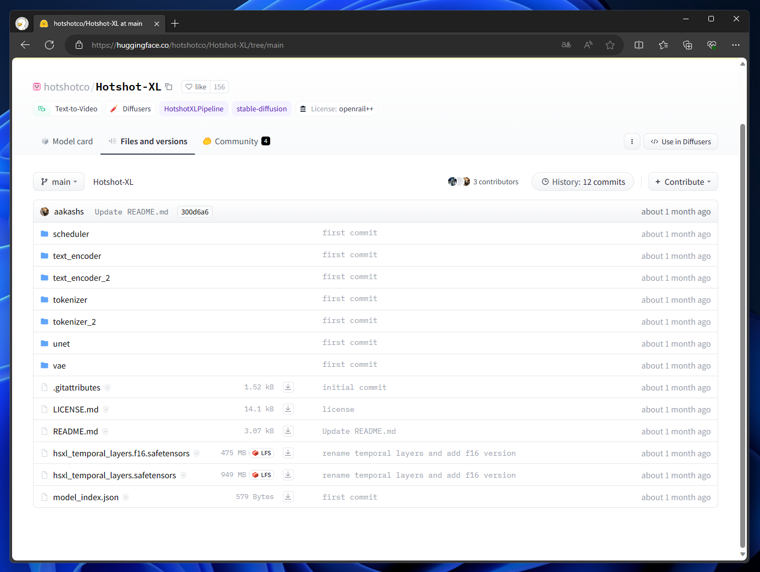
Task: Open browser essentials heart icon
Action: (712, 45)
